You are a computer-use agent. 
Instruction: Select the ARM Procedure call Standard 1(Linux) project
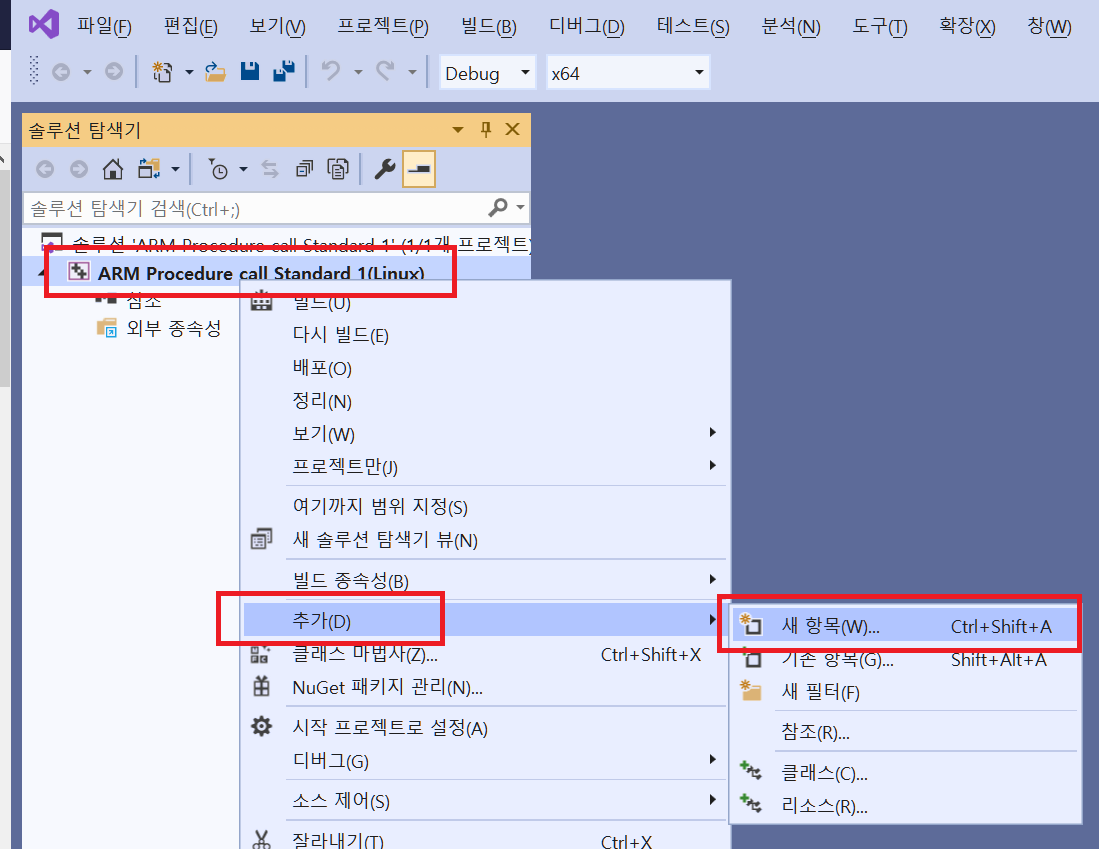coord(261,273)
